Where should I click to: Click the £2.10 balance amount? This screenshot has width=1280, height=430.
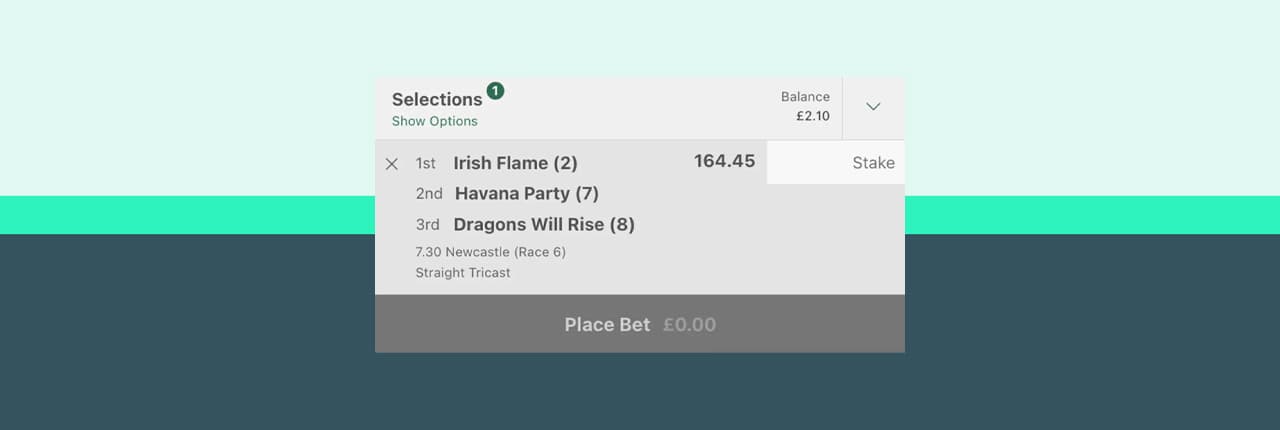(813, 116)
